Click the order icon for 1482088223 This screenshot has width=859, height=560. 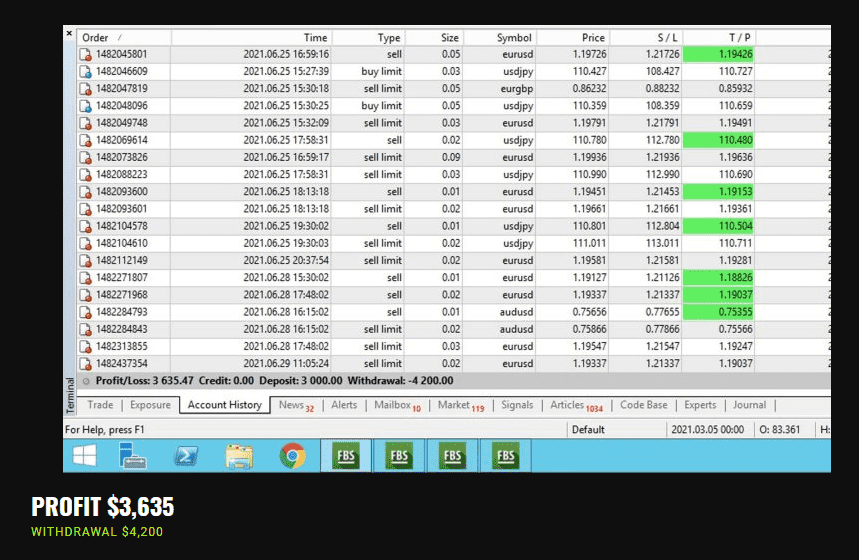pyautogui.click(x=85, y=175)
